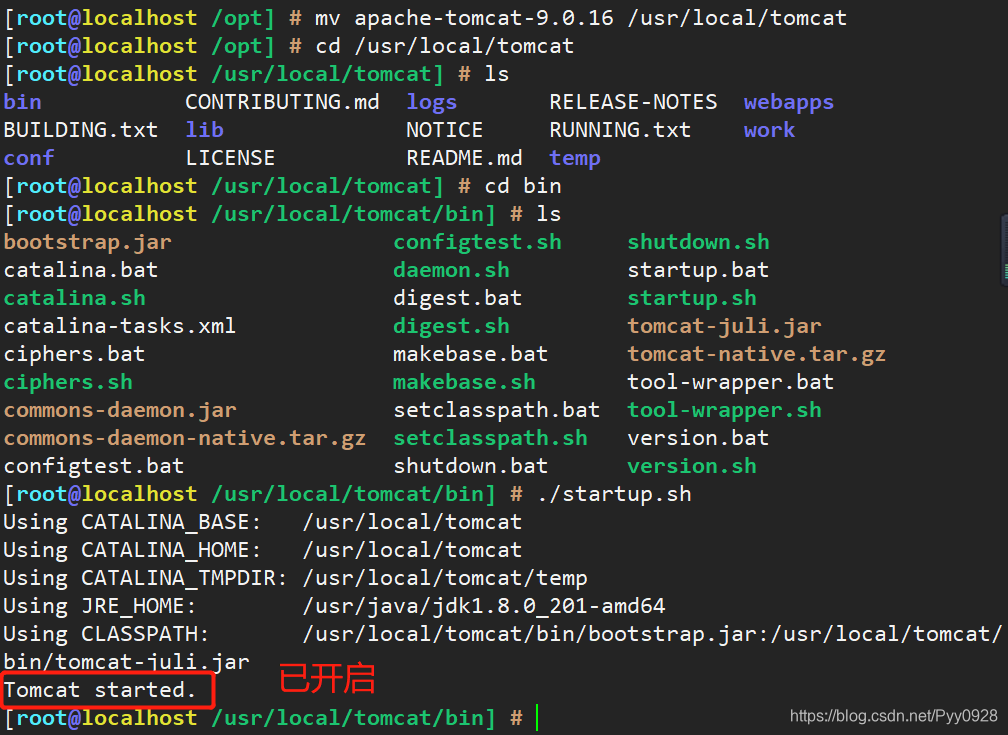The image size is (1008, 735).
Task: Click the green makebase.sh file name
Action: click(x=464, y=382)
